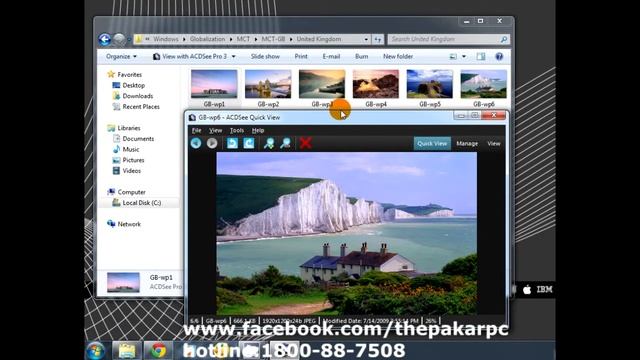Go to next image in Quick View

coord(212,143)
